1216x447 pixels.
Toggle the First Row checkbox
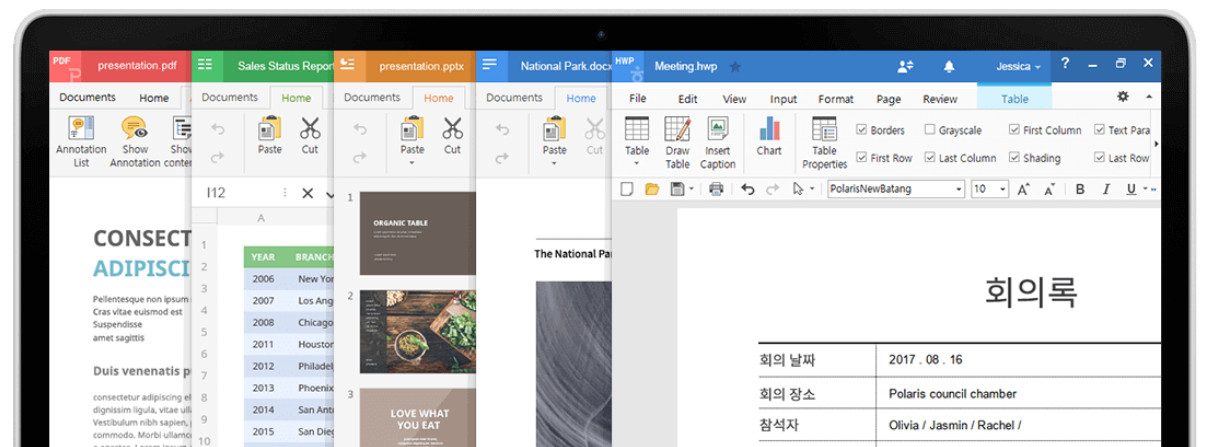pyautogui.click(x=861, y=158)
